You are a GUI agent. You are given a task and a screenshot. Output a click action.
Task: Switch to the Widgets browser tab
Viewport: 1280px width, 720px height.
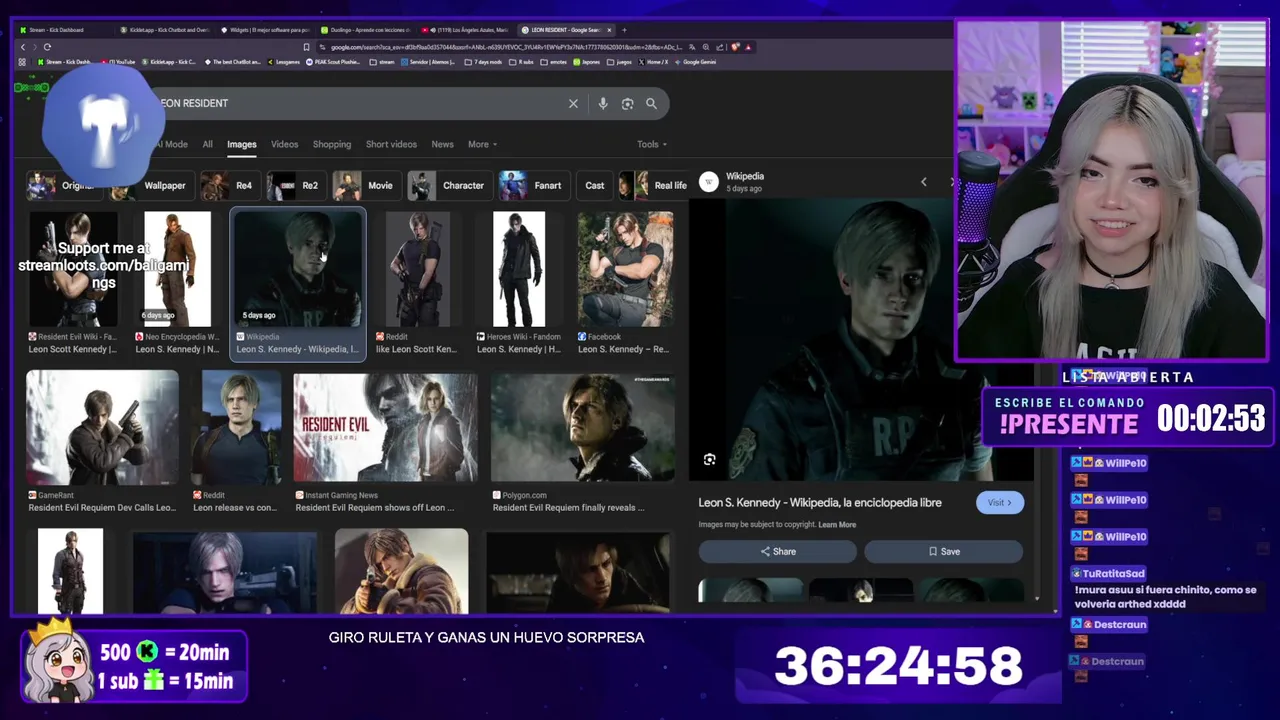265,30
